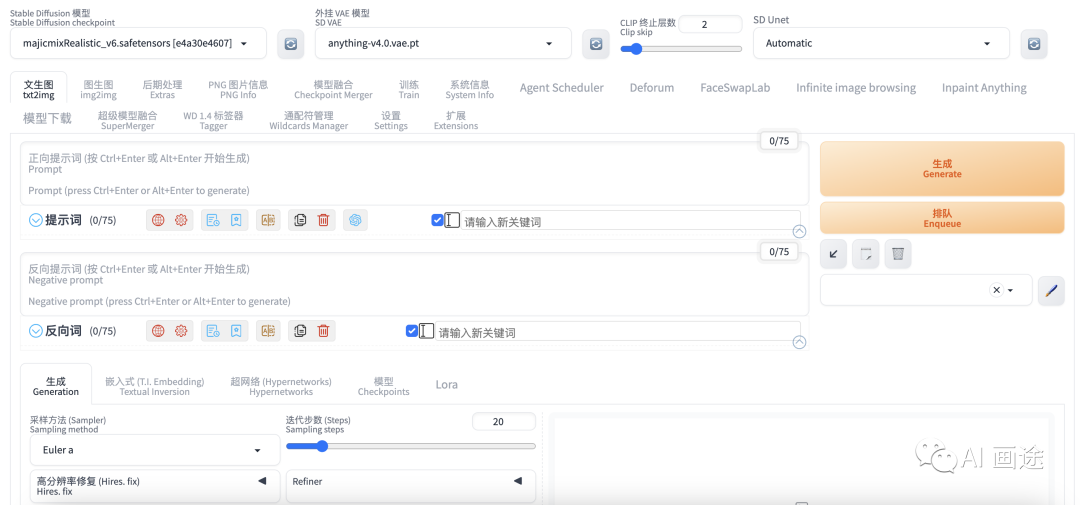Screen dimensions: 1080x505
Task: Open bookmark favorites icon in 反向词 toolbar
Action: (x=236, y=331)
